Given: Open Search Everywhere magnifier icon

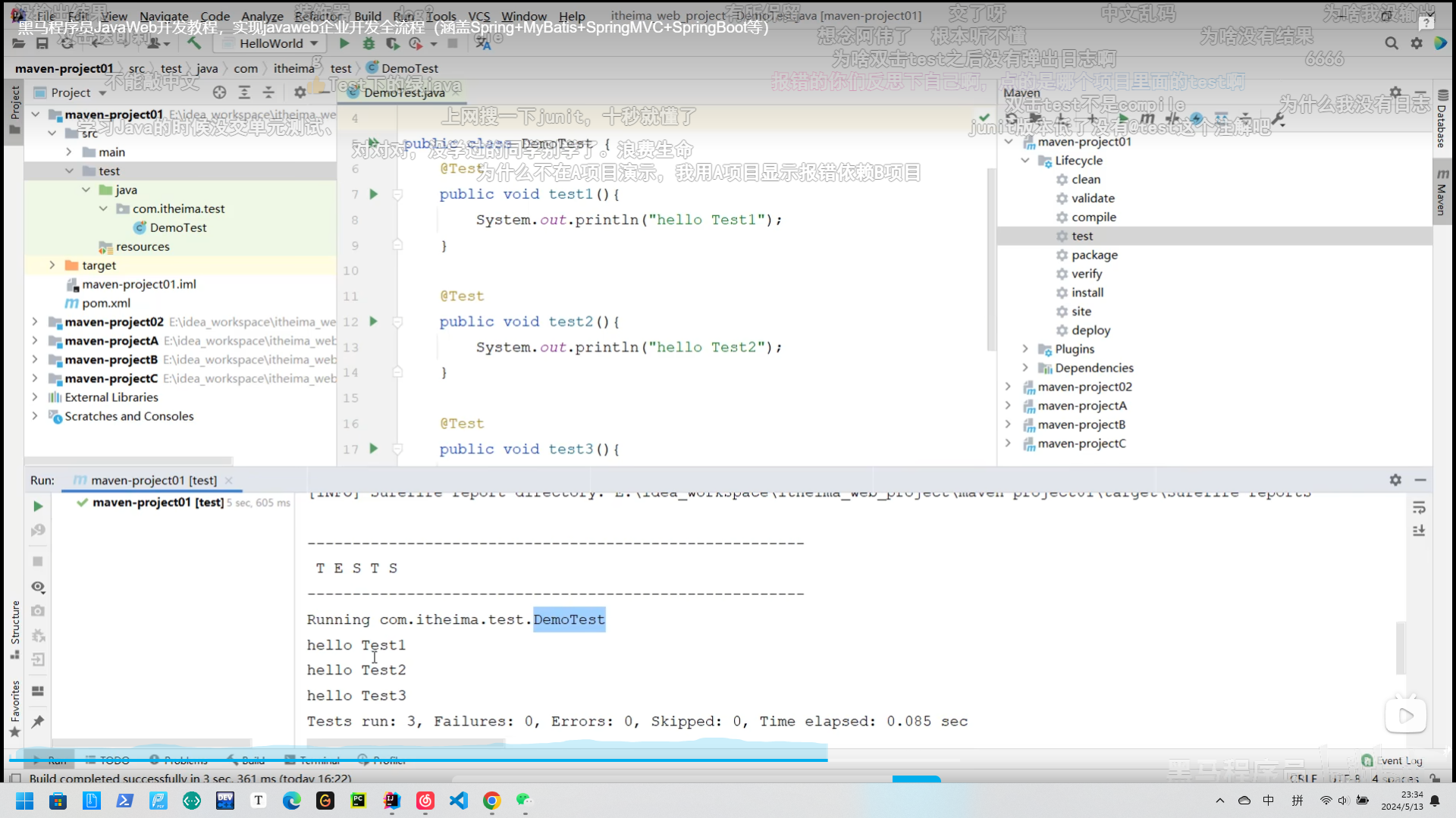Looking at the screenshot, I should tap(1391, 43).
